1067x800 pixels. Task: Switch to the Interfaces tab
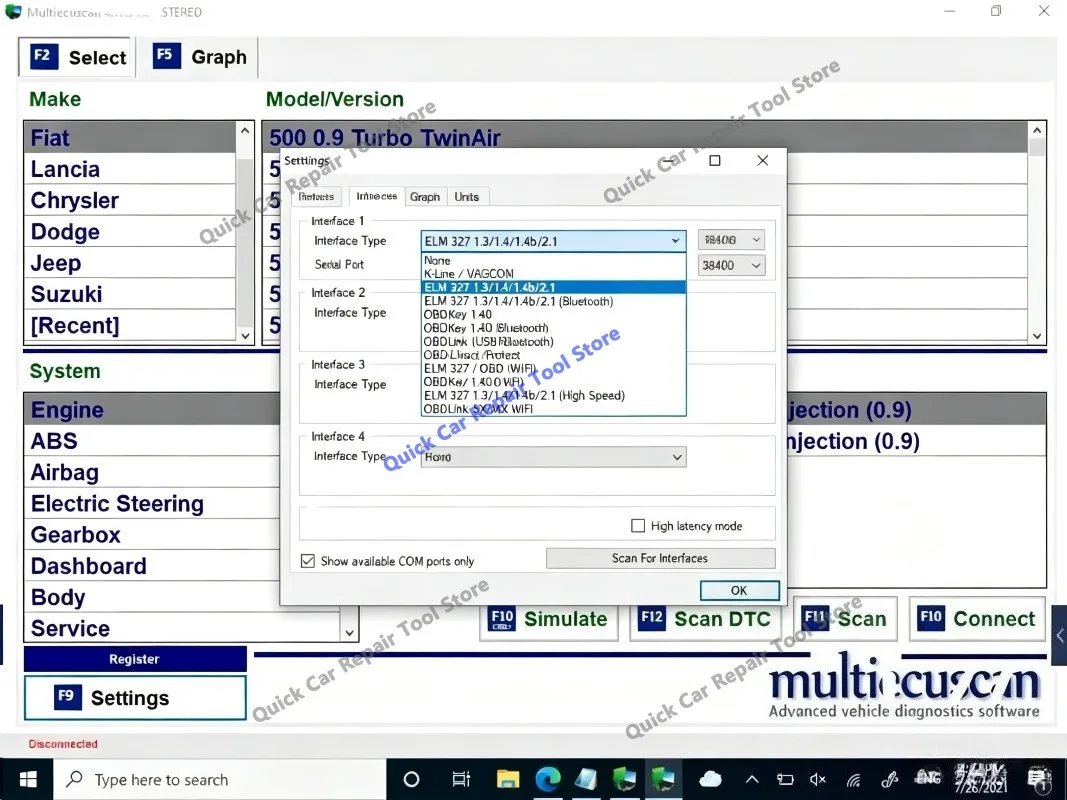click(376, 196)
